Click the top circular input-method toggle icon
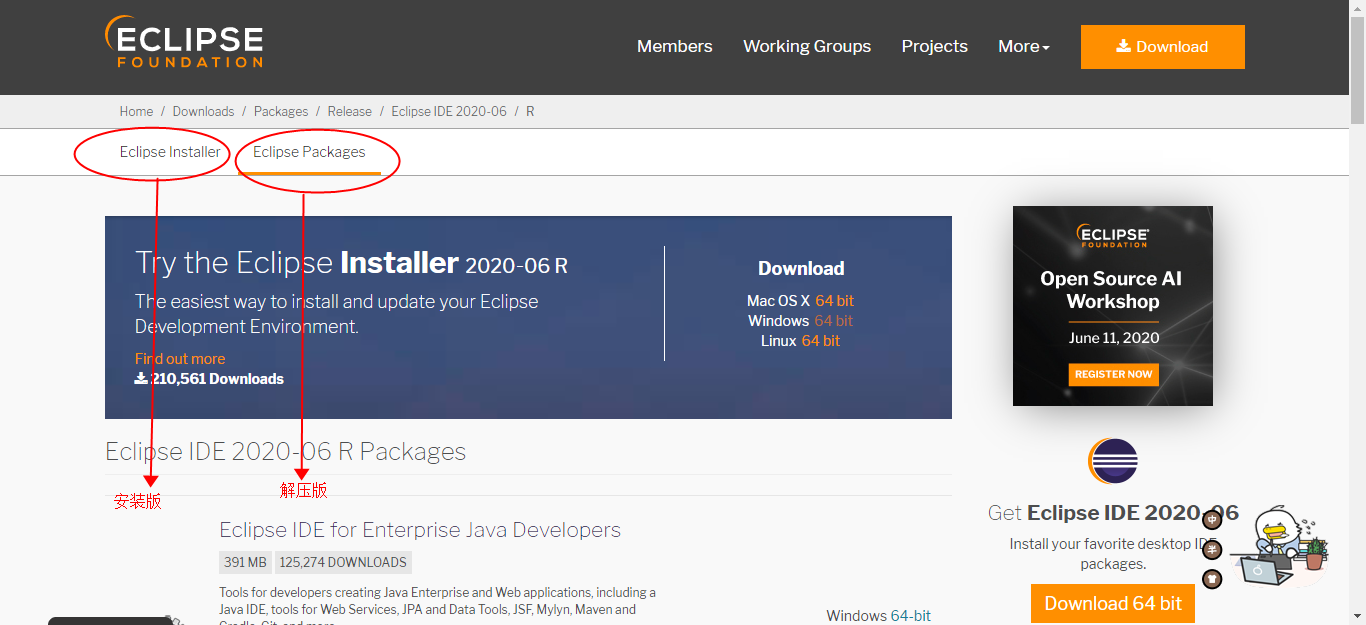 [1212, 519]
